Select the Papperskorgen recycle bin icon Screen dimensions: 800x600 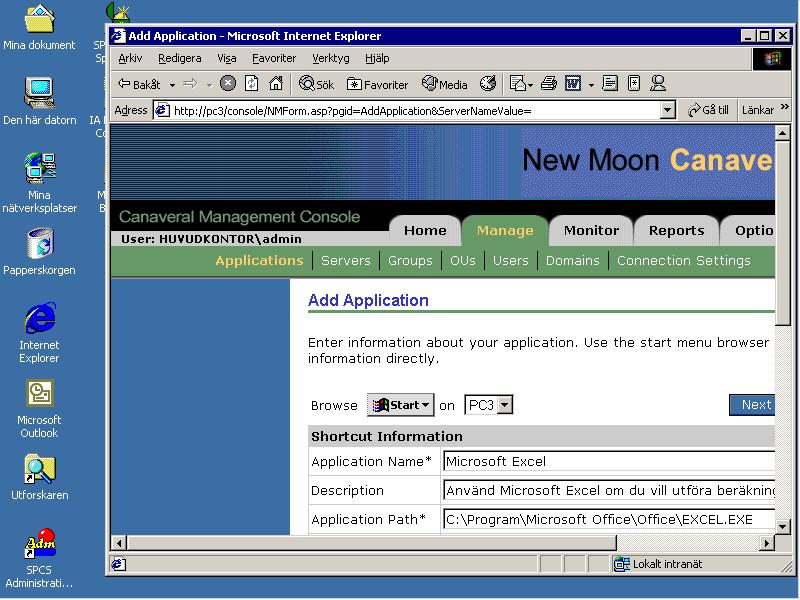point(39,252)
